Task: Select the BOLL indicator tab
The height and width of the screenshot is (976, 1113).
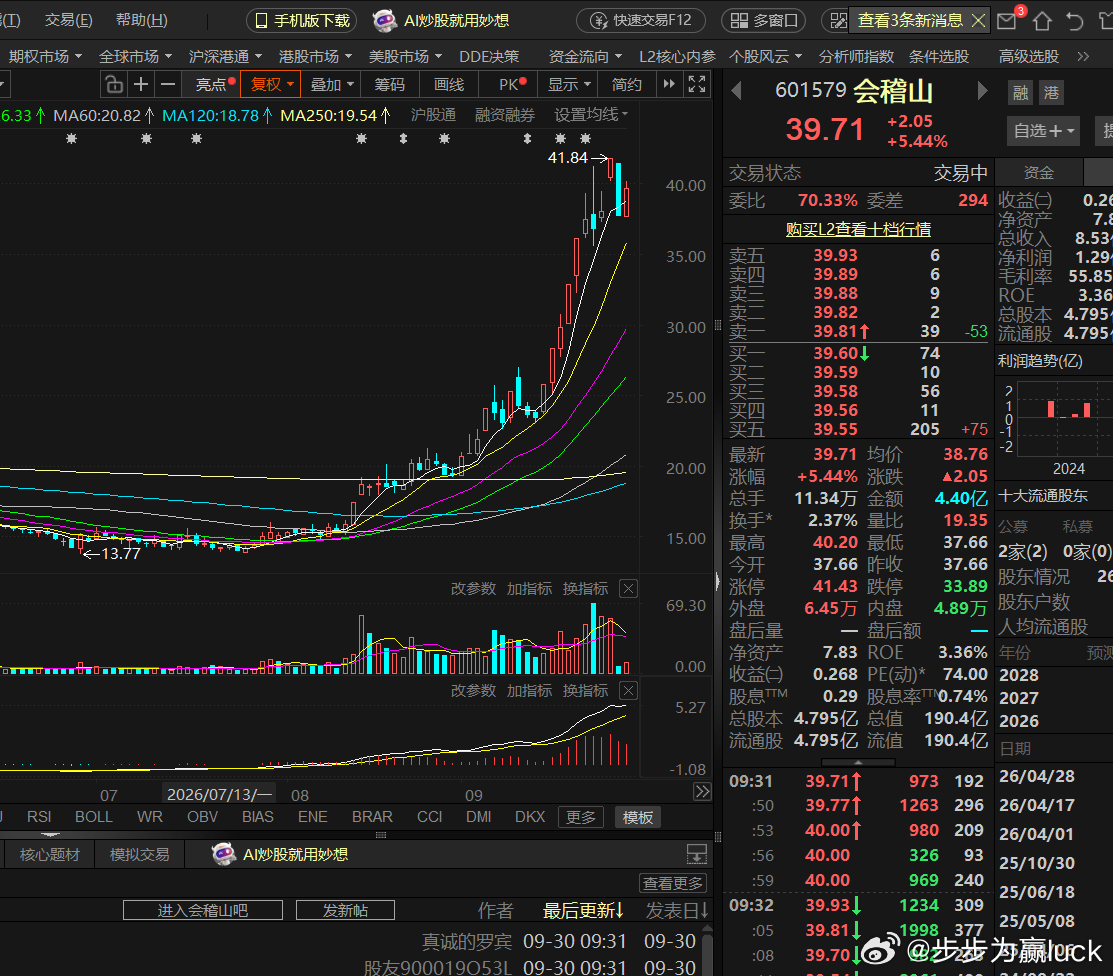Action: pos(94,817)
